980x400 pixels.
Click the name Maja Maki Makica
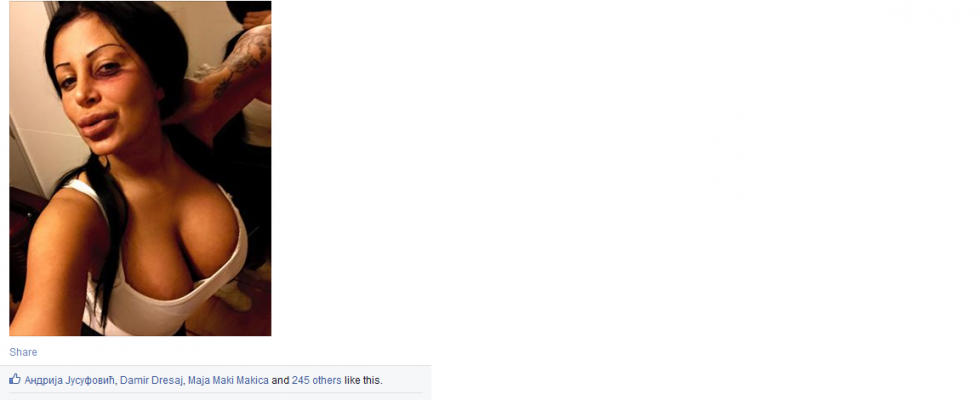coord(228,380)
